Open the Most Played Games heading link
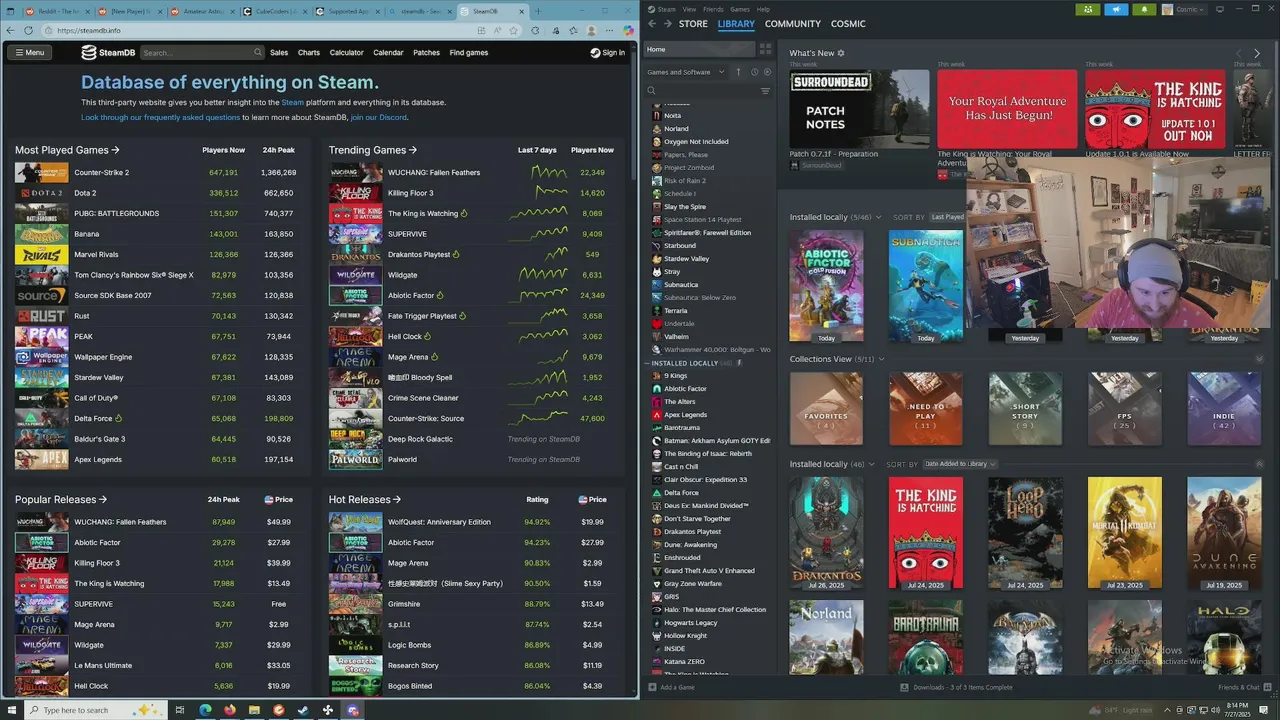The image size is (1280, 720). (x=67, y=150)
